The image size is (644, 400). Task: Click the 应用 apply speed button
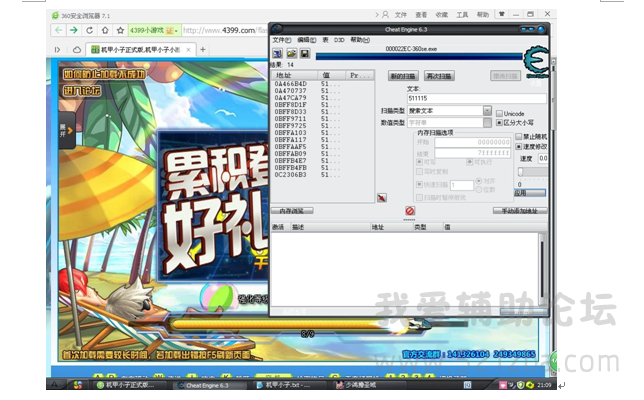[530, 193]
